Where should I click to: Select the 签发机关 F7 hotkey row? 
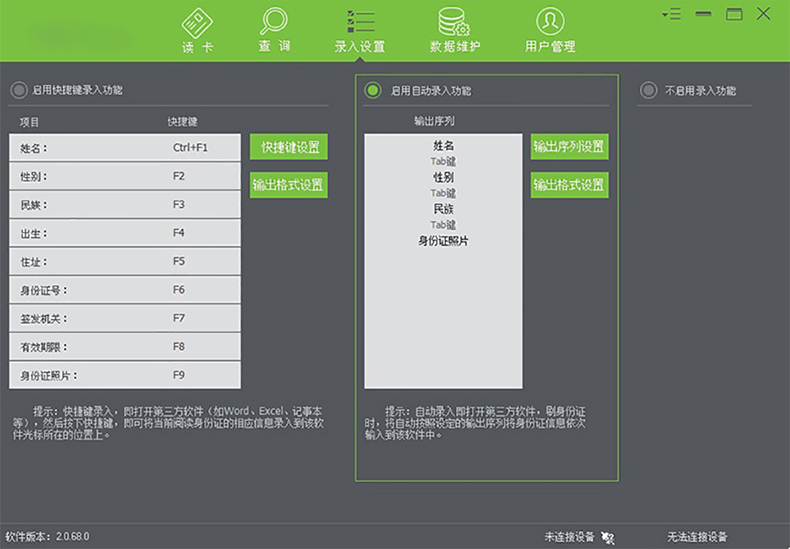tap(125, 318)
